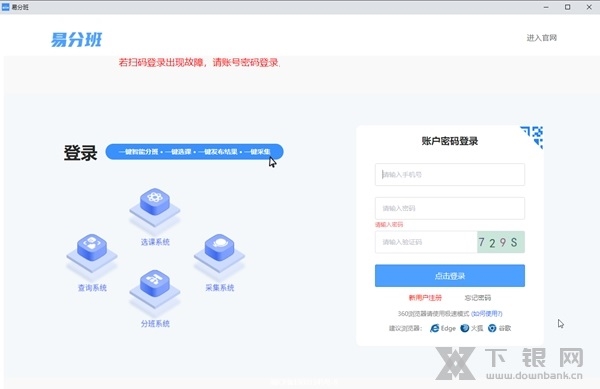Click the Chrome 谷歌 browser icon
This screenshot has width=600, height=389.
click(492, 328)
